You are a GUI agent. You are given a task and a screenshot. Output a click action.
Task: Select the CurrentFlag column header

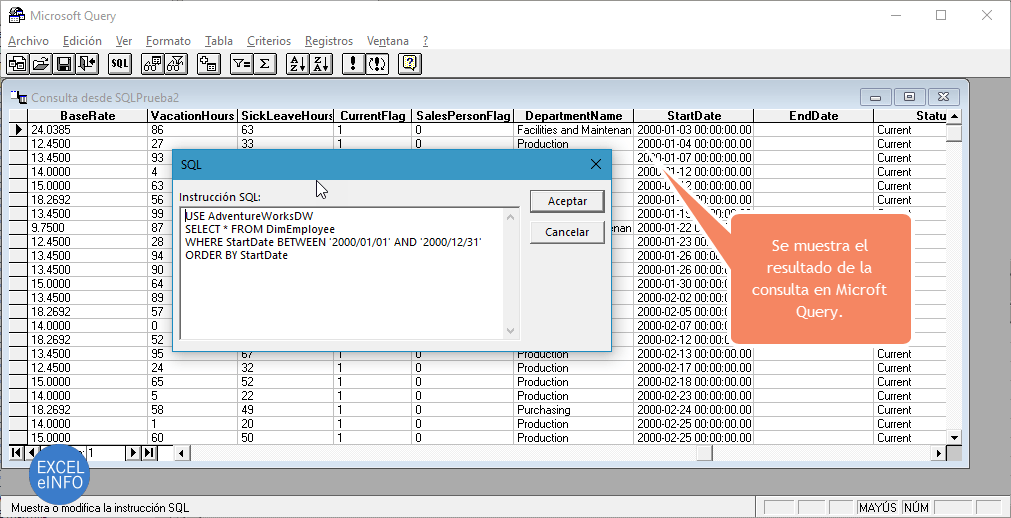pyautogui.click(x=373, y=116)
